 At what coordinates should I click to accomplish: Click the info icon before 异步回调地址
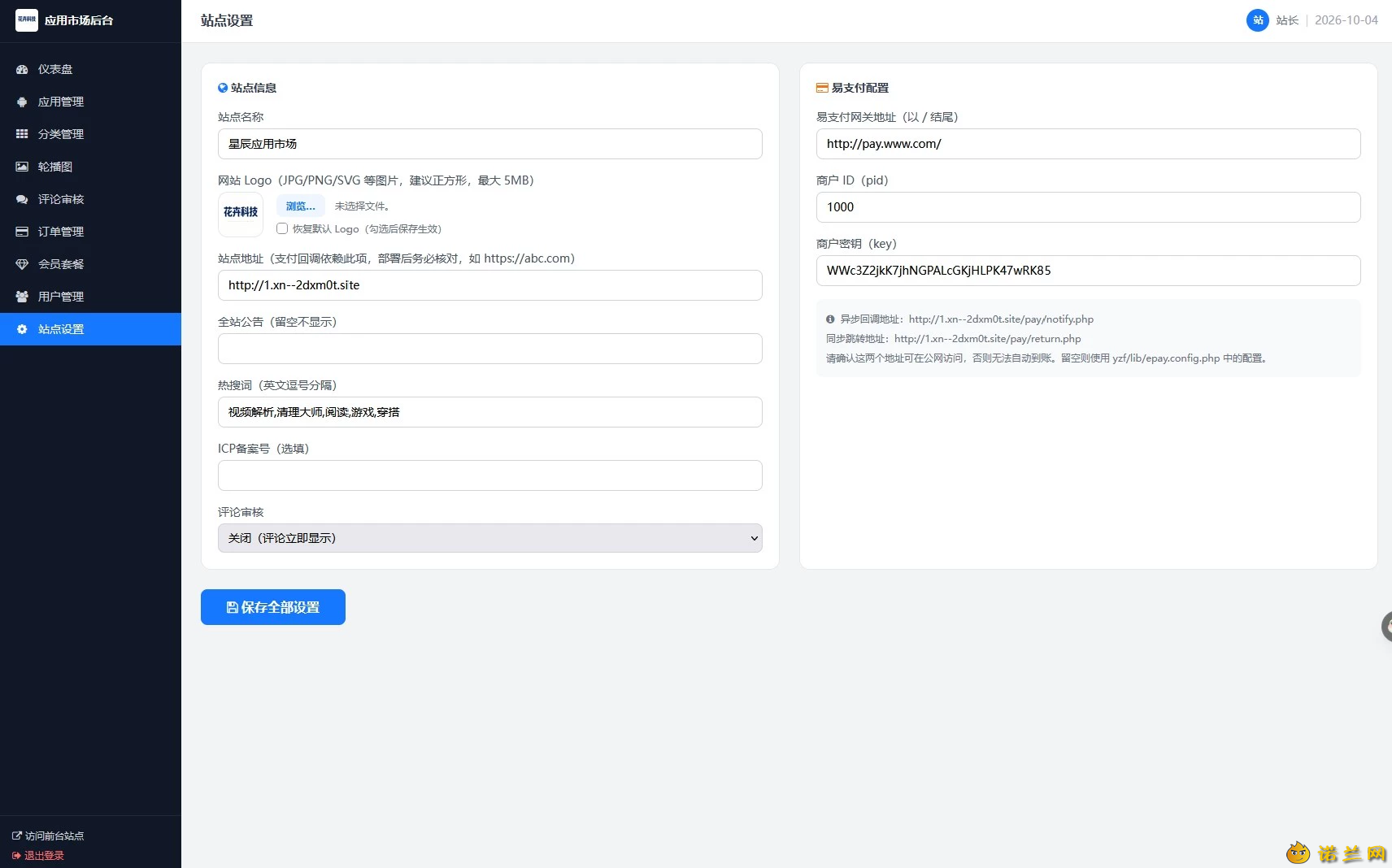click(830, 319)
